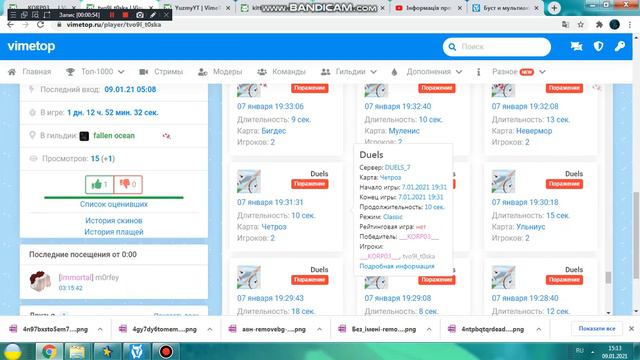The image size is (640, 360).
Task: Expand the 4gy7dy6tomem download options
Action: pyautogui.click(x=210, y=329)
